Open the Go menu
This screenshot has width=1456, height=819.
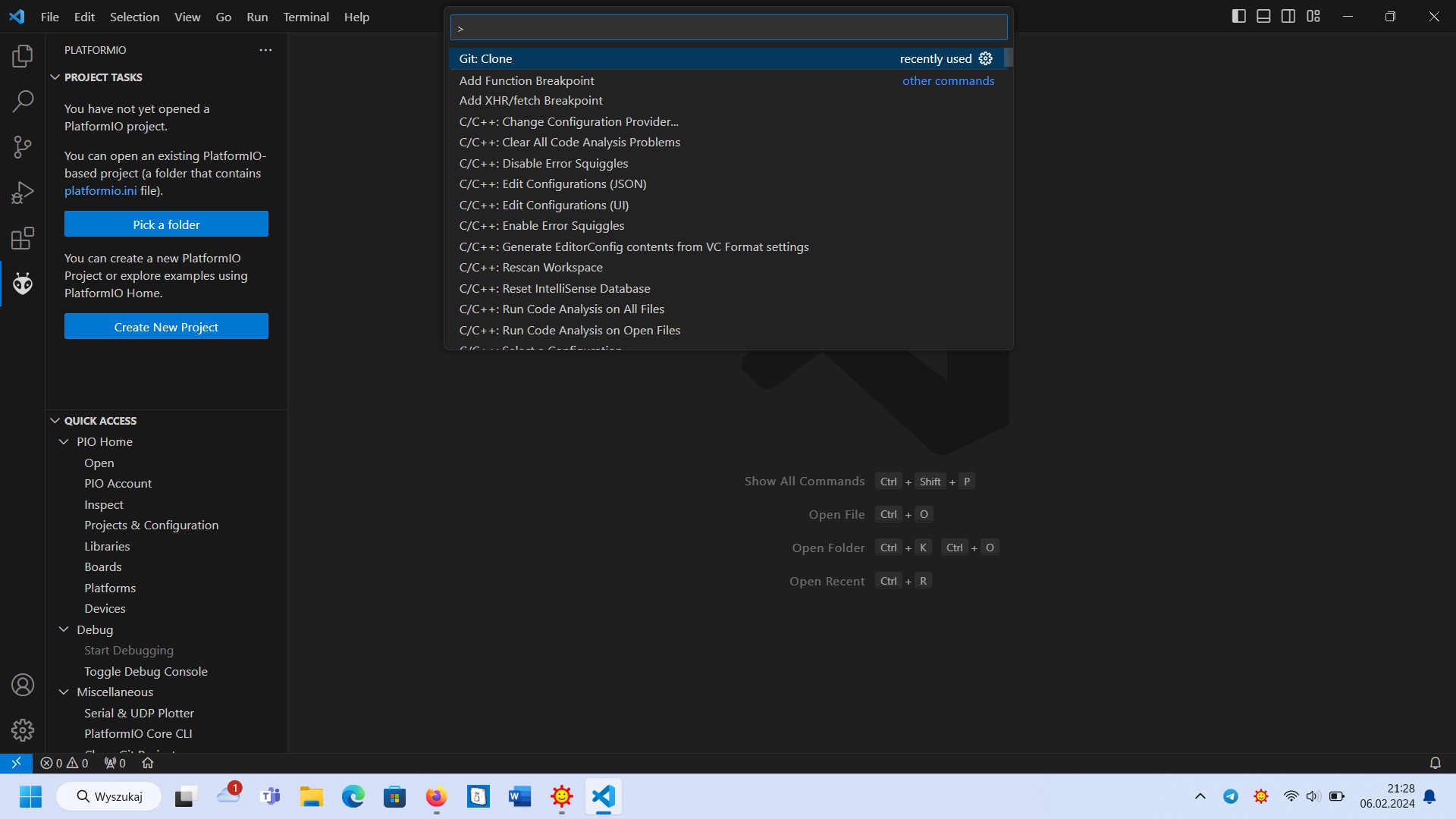(x=224, y=17)
